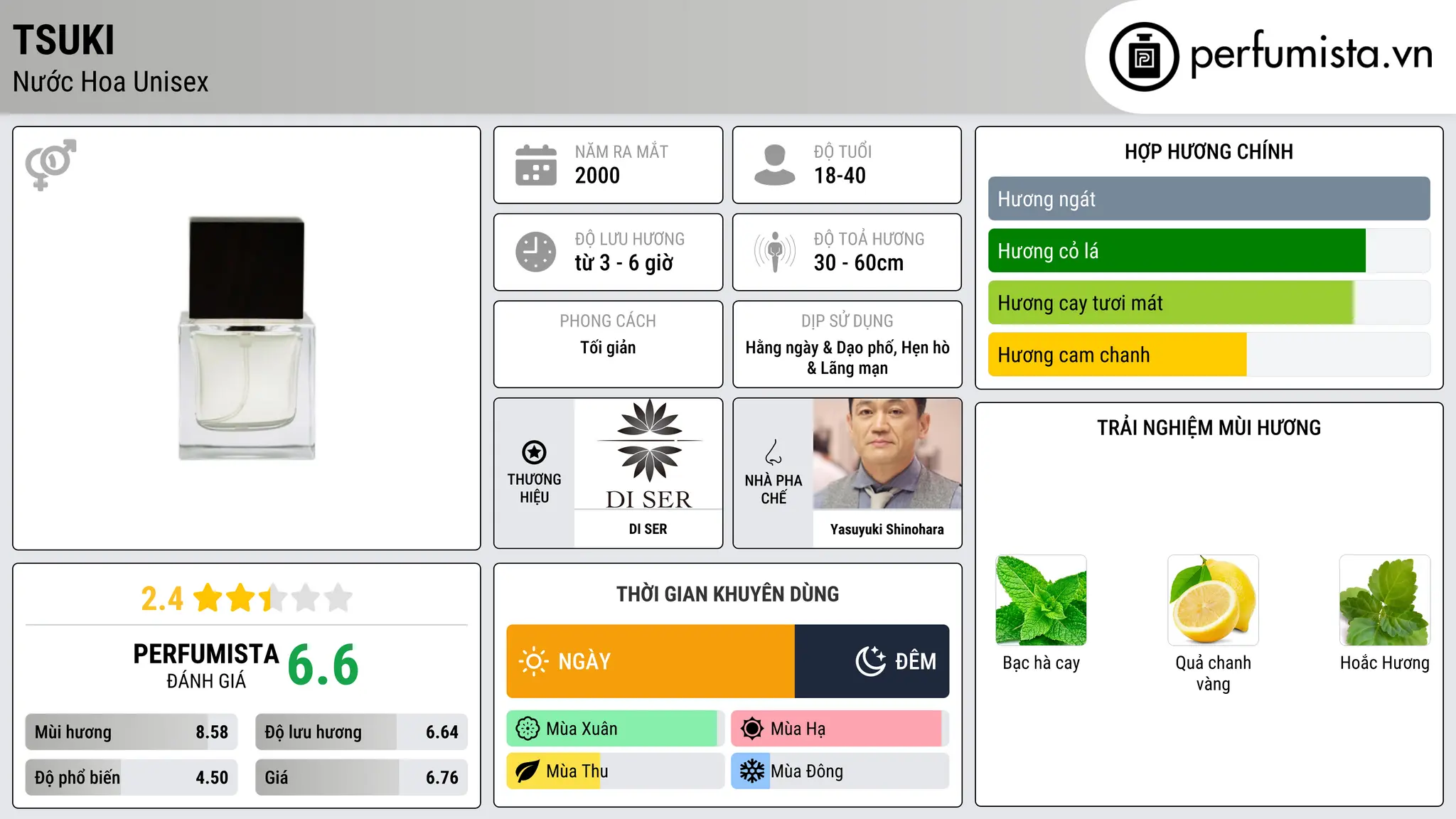
Task: Click the Hoắc Hương note label
Action: (1385, 663)
